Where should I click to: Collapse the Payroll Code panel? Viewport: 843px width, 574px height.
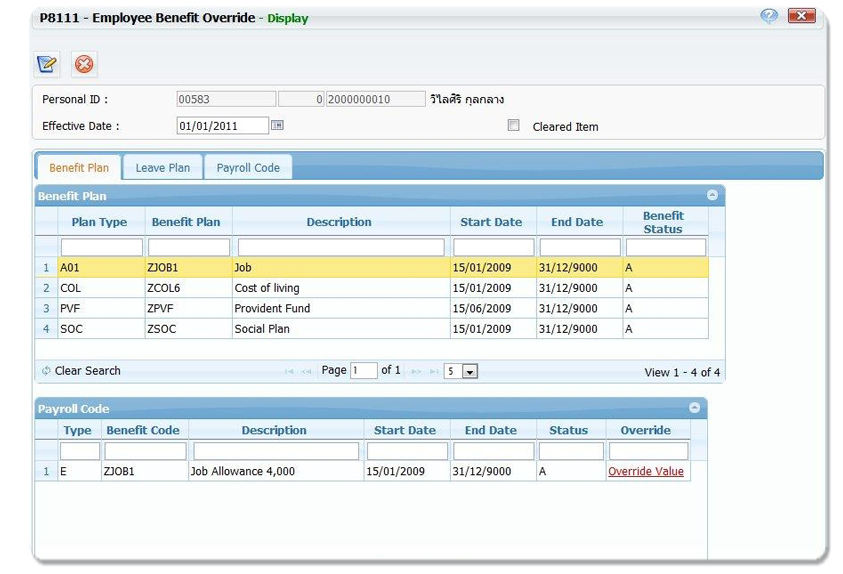pos(694,408)
